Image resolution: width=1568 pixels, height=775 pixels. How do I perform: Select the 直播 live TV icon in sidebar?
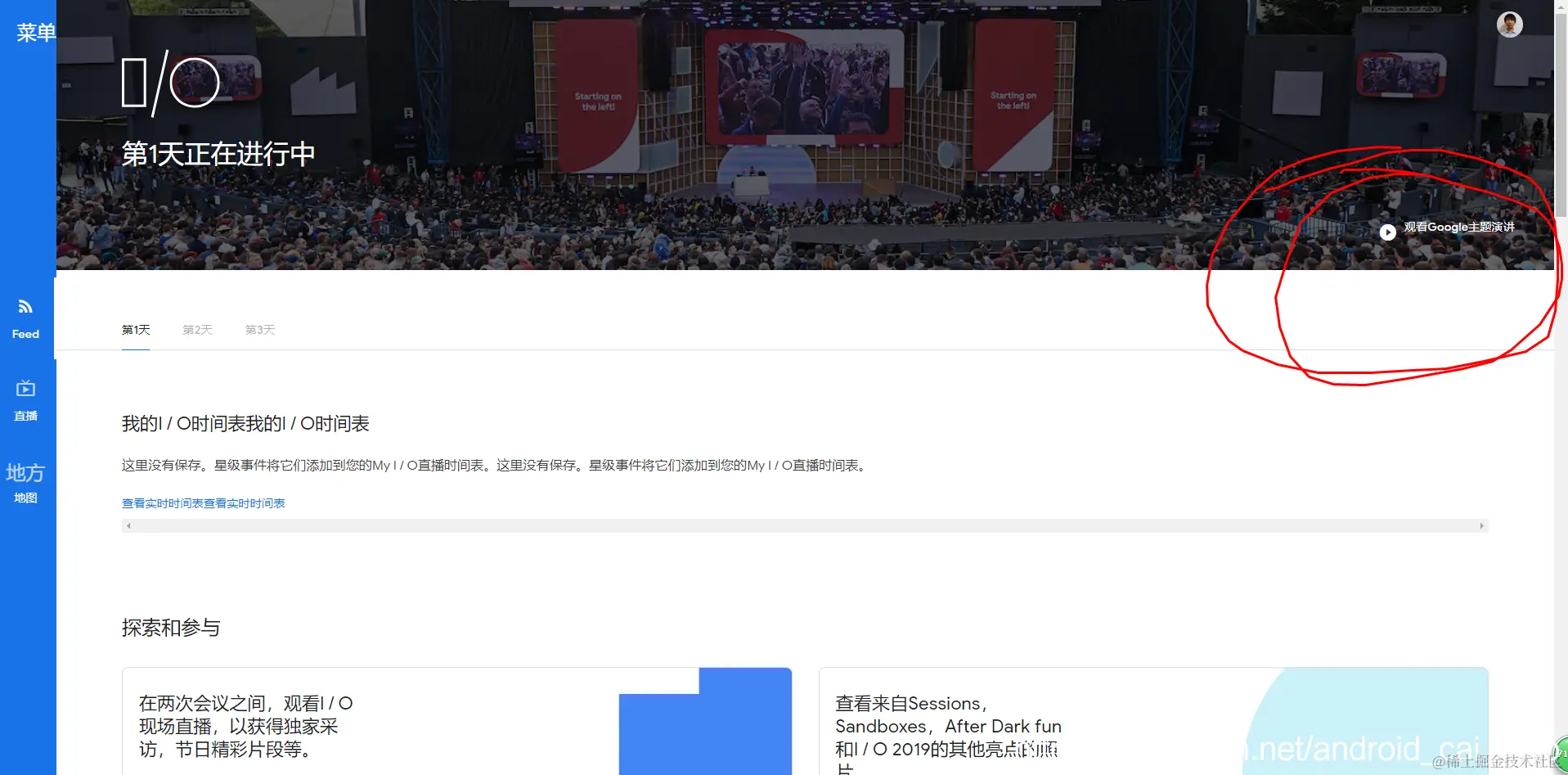tap(25, 401)
